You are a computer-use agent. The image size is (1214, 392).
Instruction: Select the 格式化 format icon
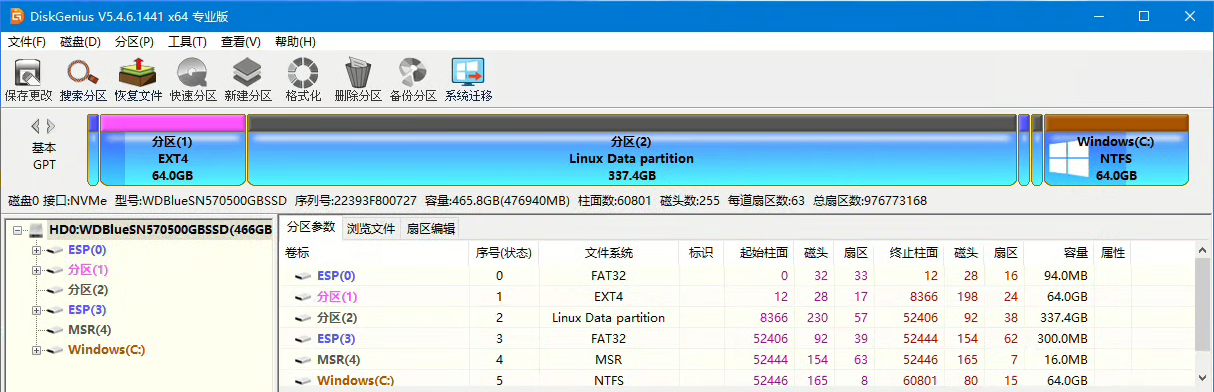tap(303, 80)
